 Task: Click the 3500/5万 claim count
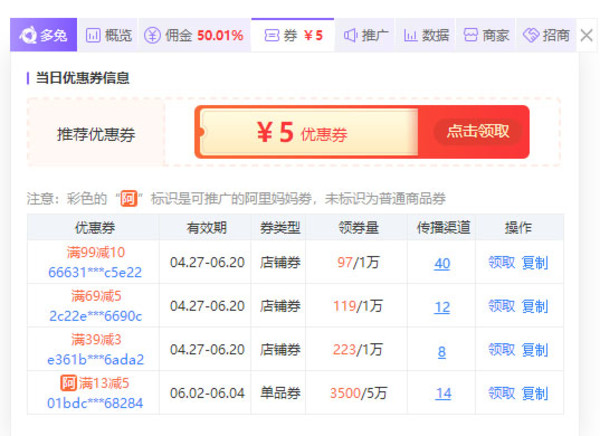359,394
